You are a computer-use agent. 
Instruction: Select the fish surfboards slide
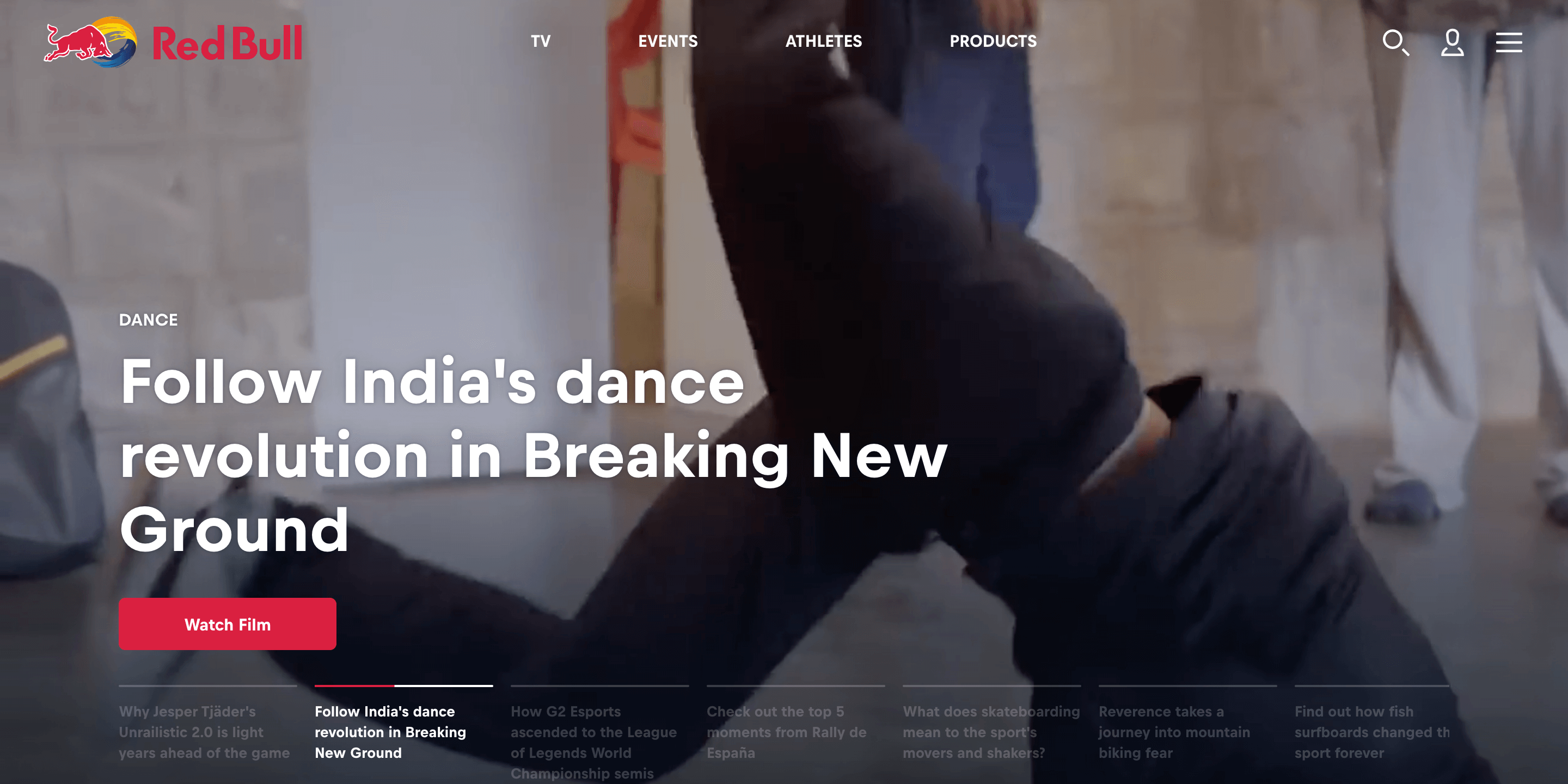1372,732
